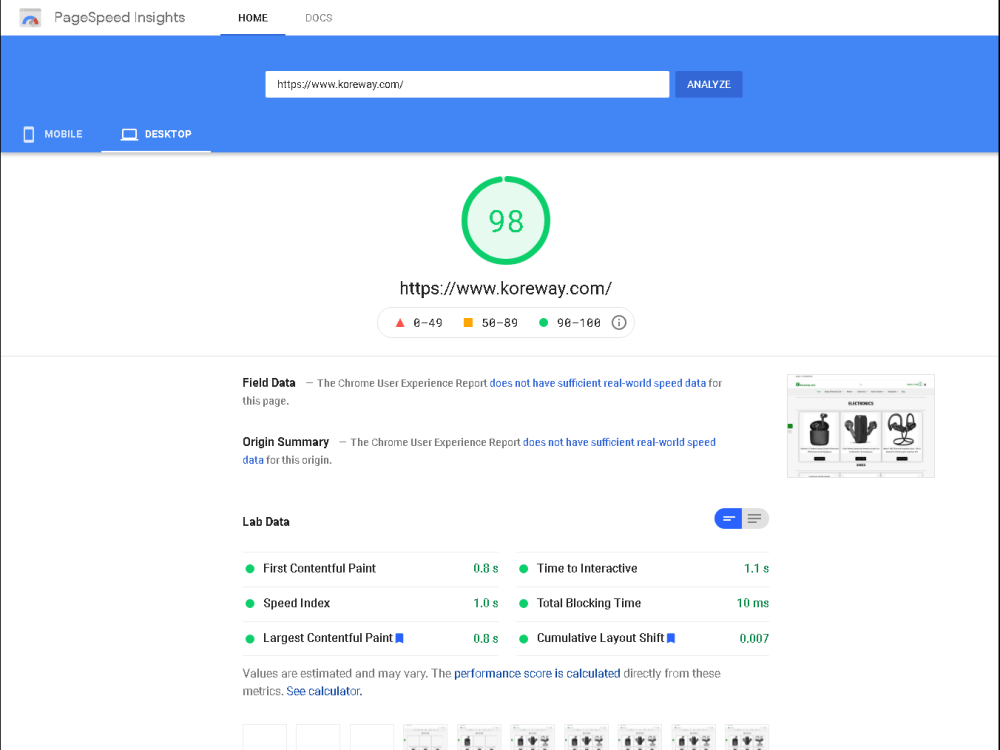
Task: Select the expanded Lab Data view toggle
Action: point(755,518)
